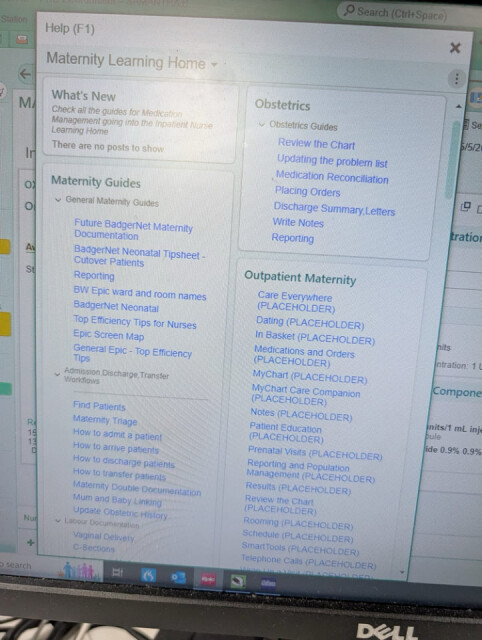Collapse the Labour Documentation section
This screenshot has height=640, width=482.
coord(58,520)
